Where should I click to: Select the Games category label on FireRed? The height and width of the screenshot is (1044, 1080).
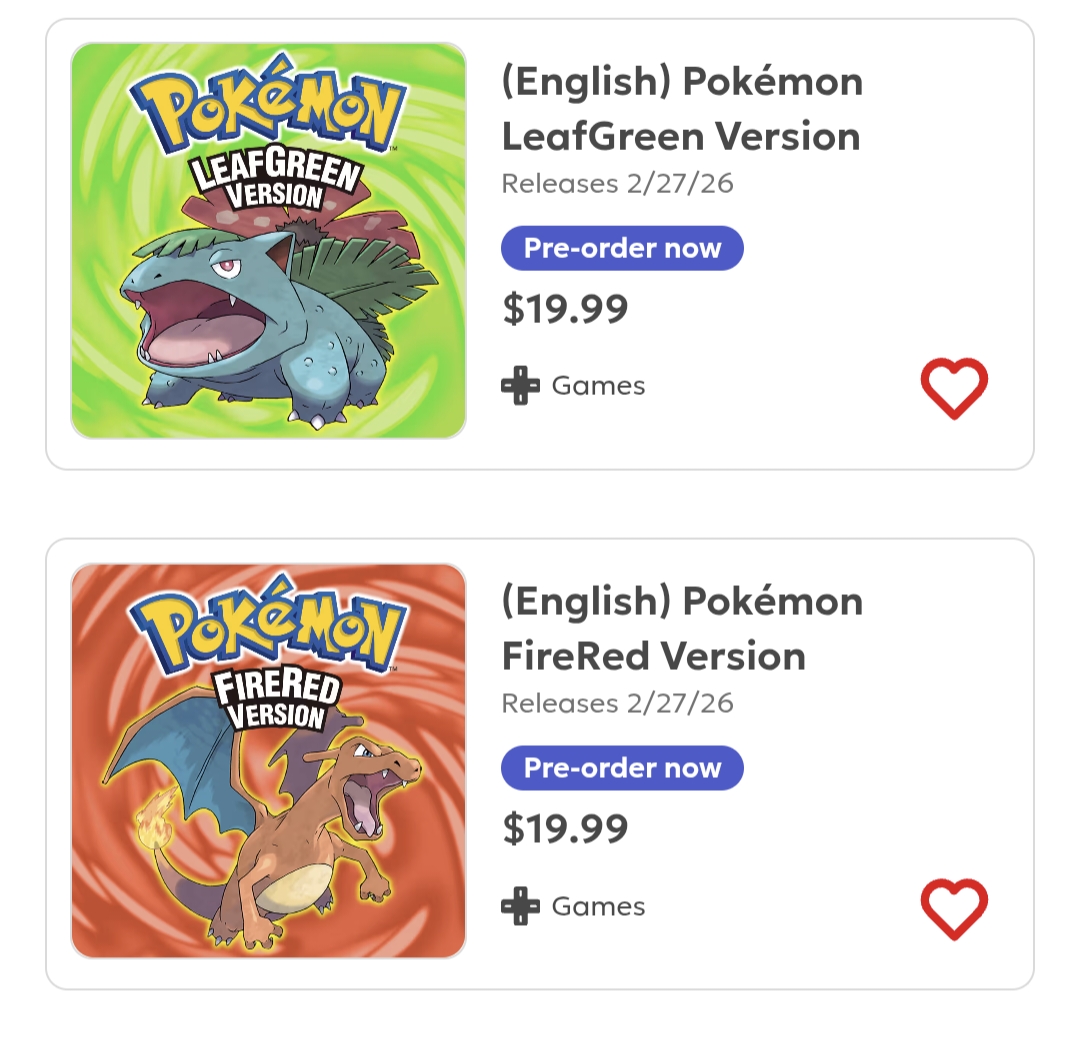(598, 907)
